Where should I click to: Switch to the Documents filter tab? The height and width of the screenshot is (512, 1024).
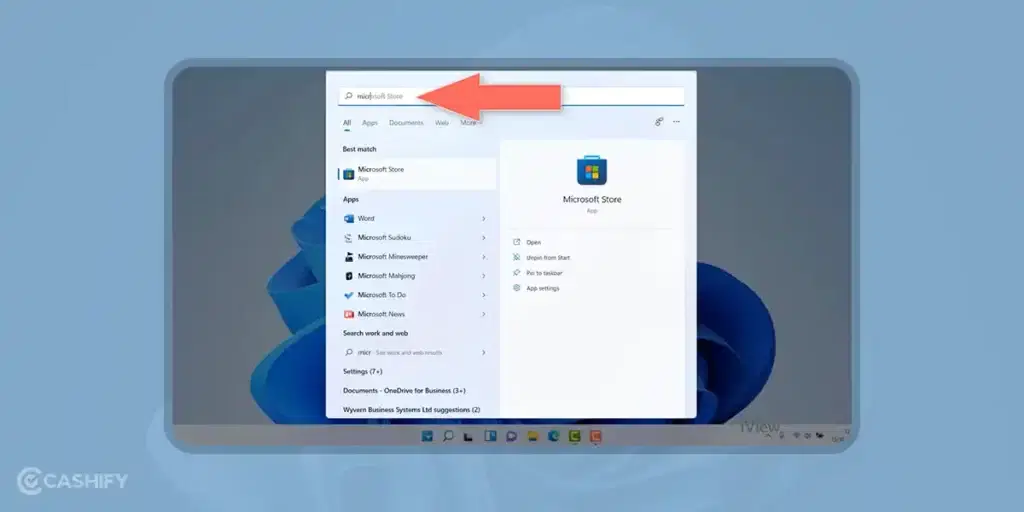[406, 123]
